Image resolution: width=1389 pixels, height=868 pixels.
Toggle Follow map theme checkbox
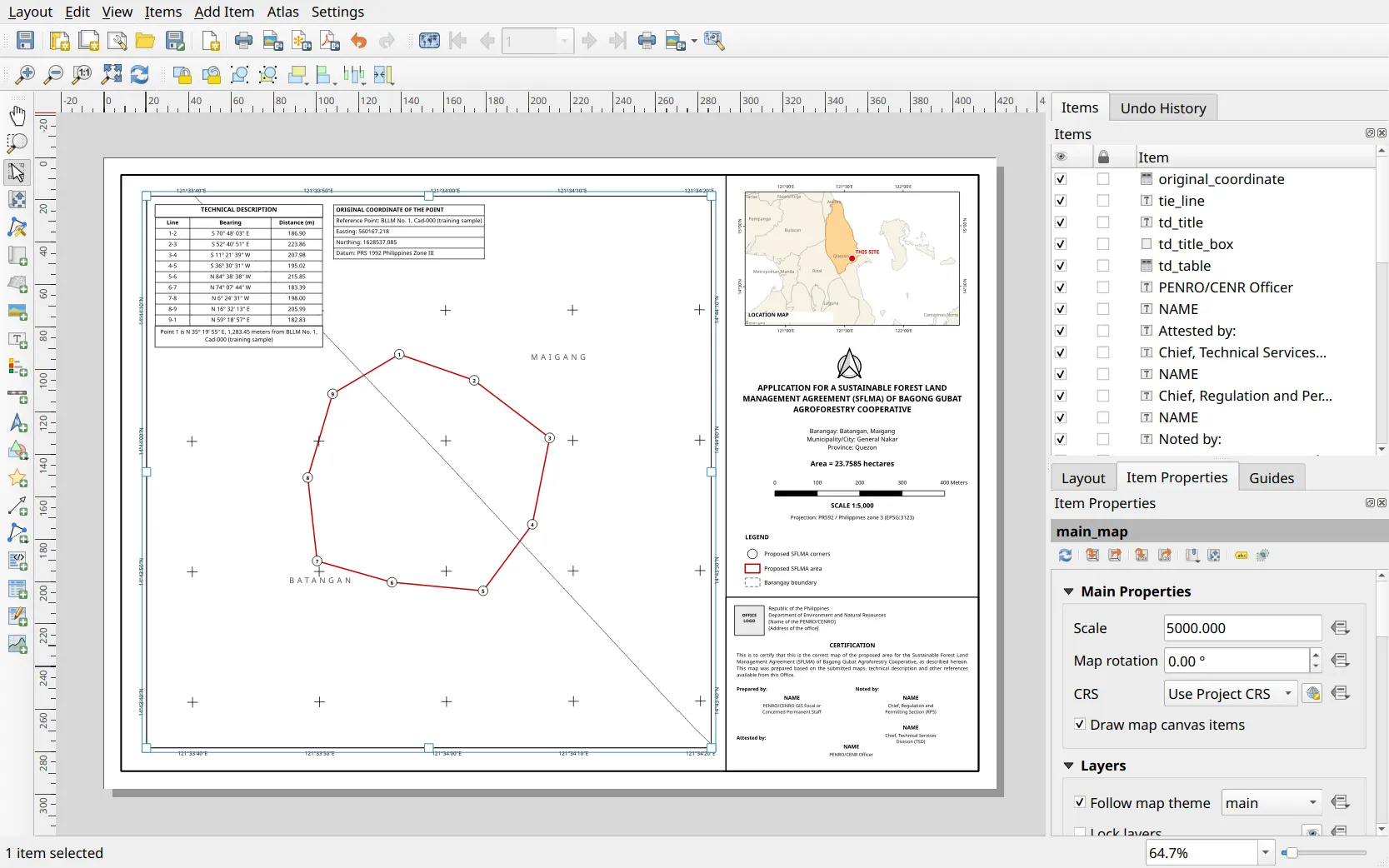click(1080, 802)
